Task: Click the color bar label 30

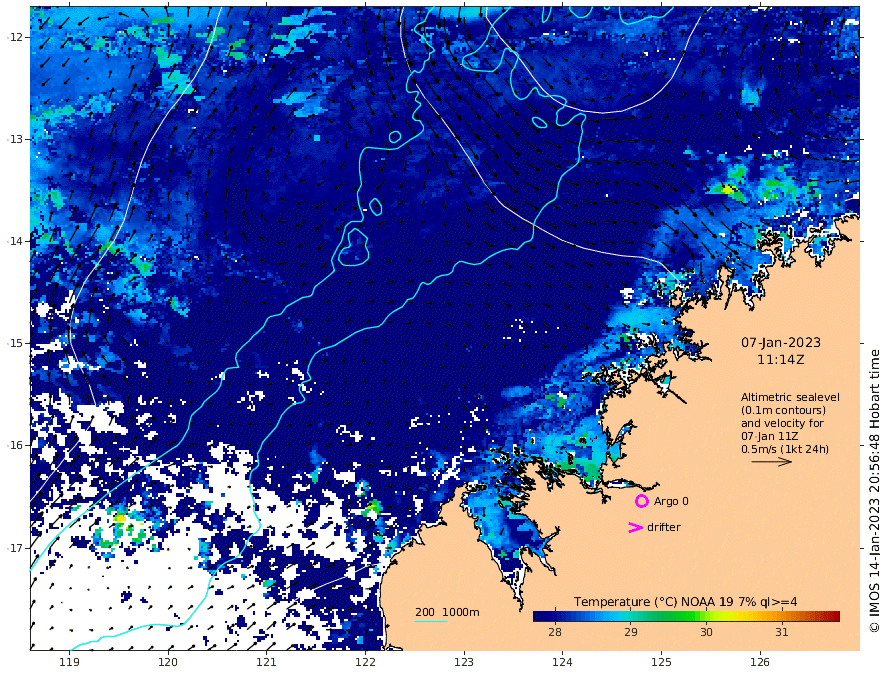Action: point(706,632)
